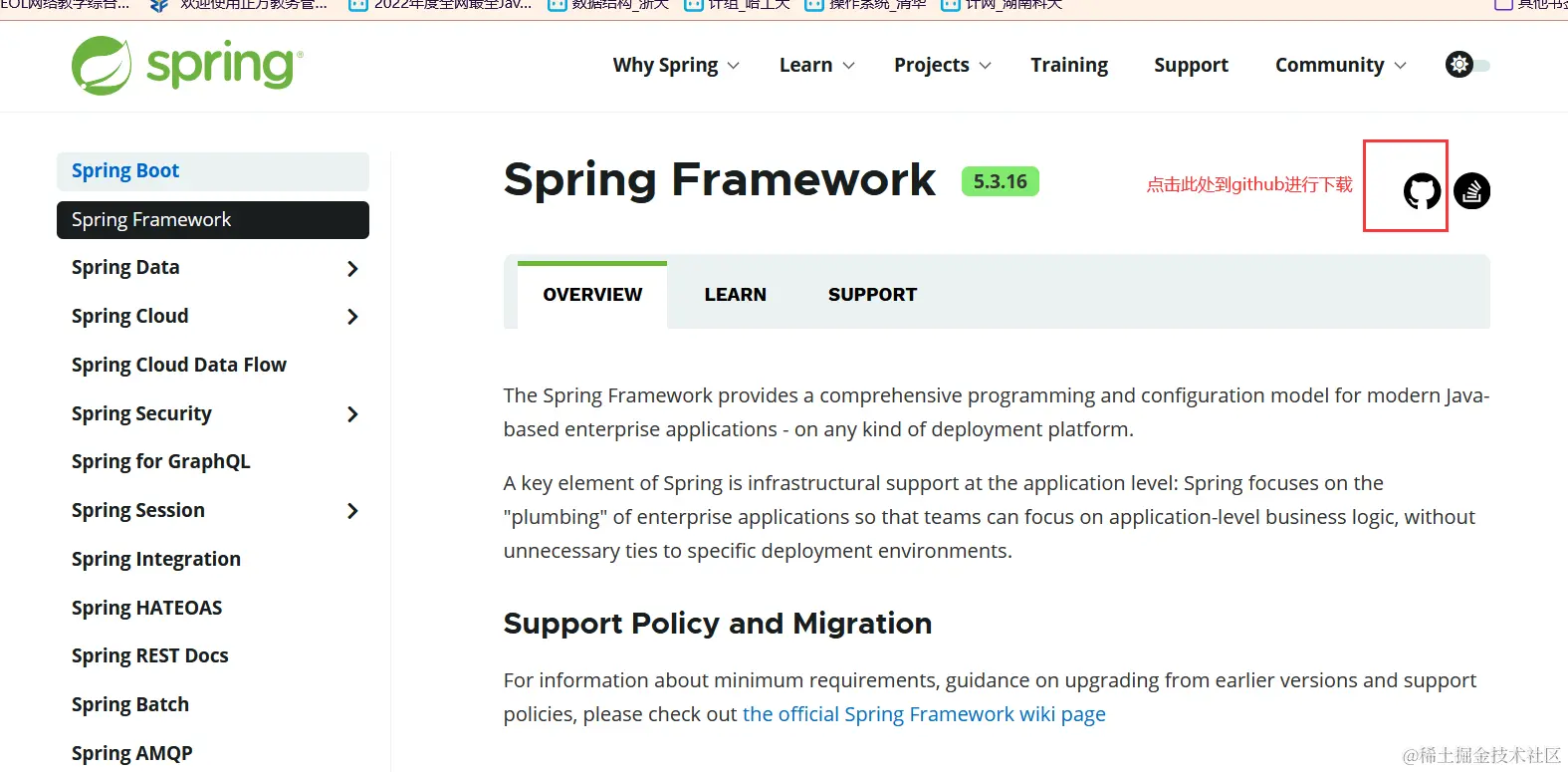Open Training in the top navigation
The image size is (1568, 772).
[1069, 65]
